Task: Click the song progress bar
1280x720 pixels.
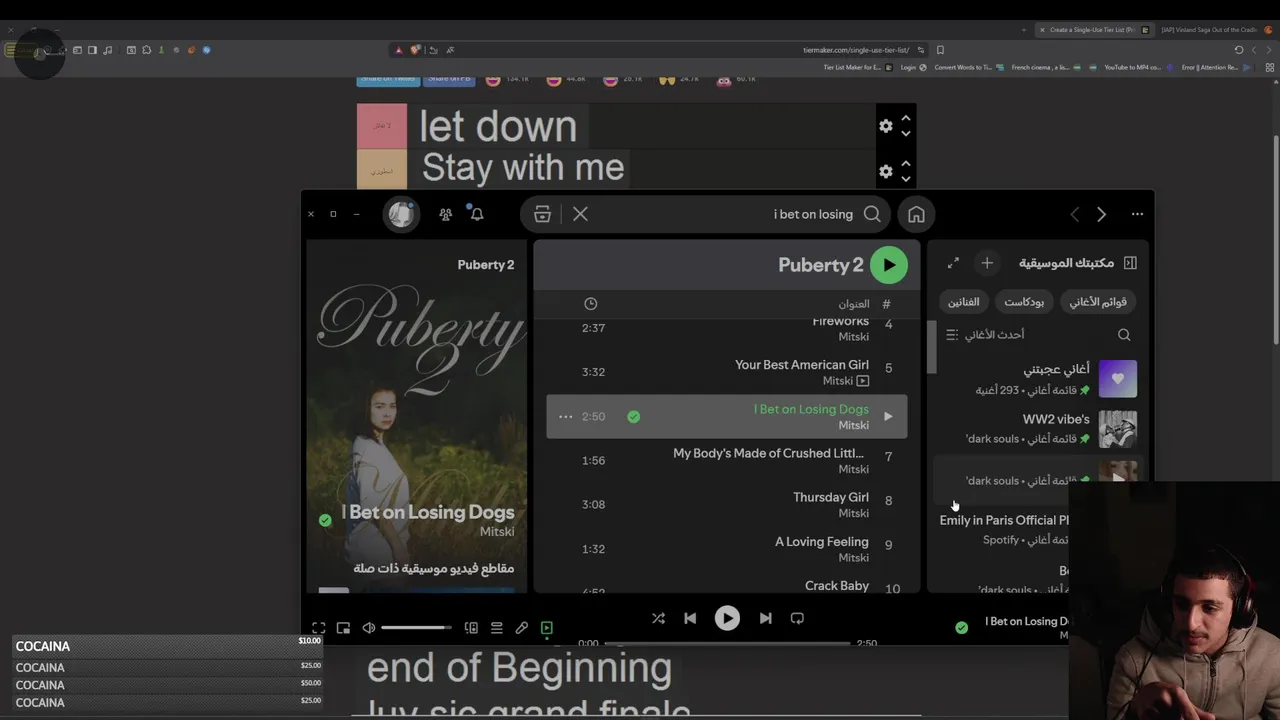Action: tap(727, 643)
